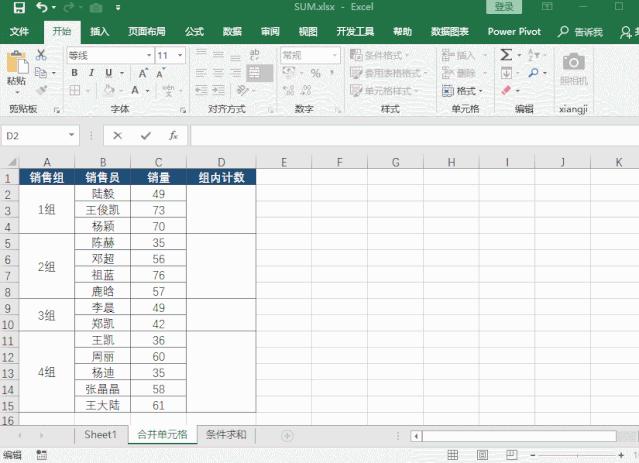Increase font size with large A icon

pyautogui.click(x=143, y=73)
